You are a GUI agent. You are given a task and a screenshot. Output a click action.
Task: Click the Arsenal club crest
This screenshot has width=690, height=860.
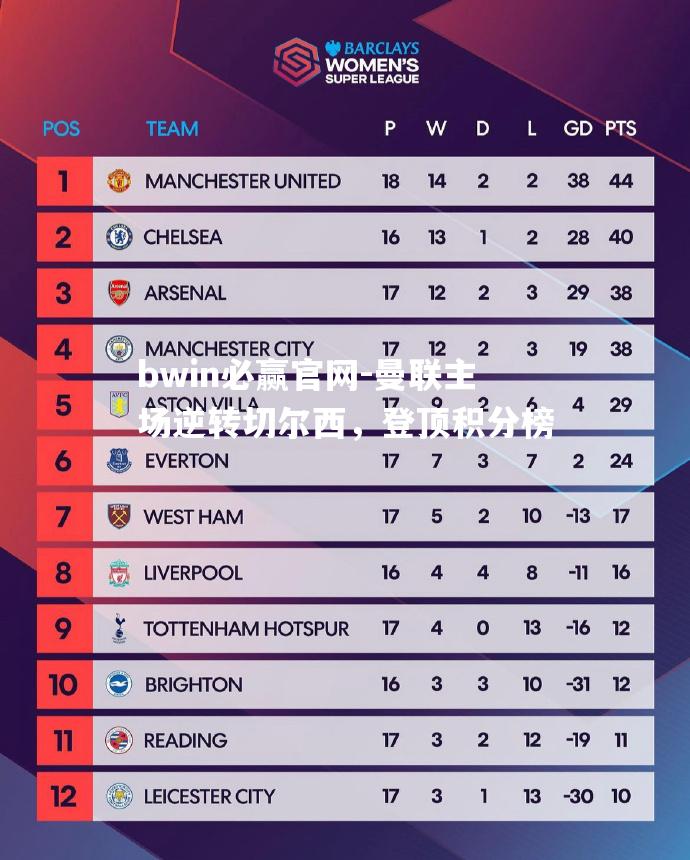119,292
